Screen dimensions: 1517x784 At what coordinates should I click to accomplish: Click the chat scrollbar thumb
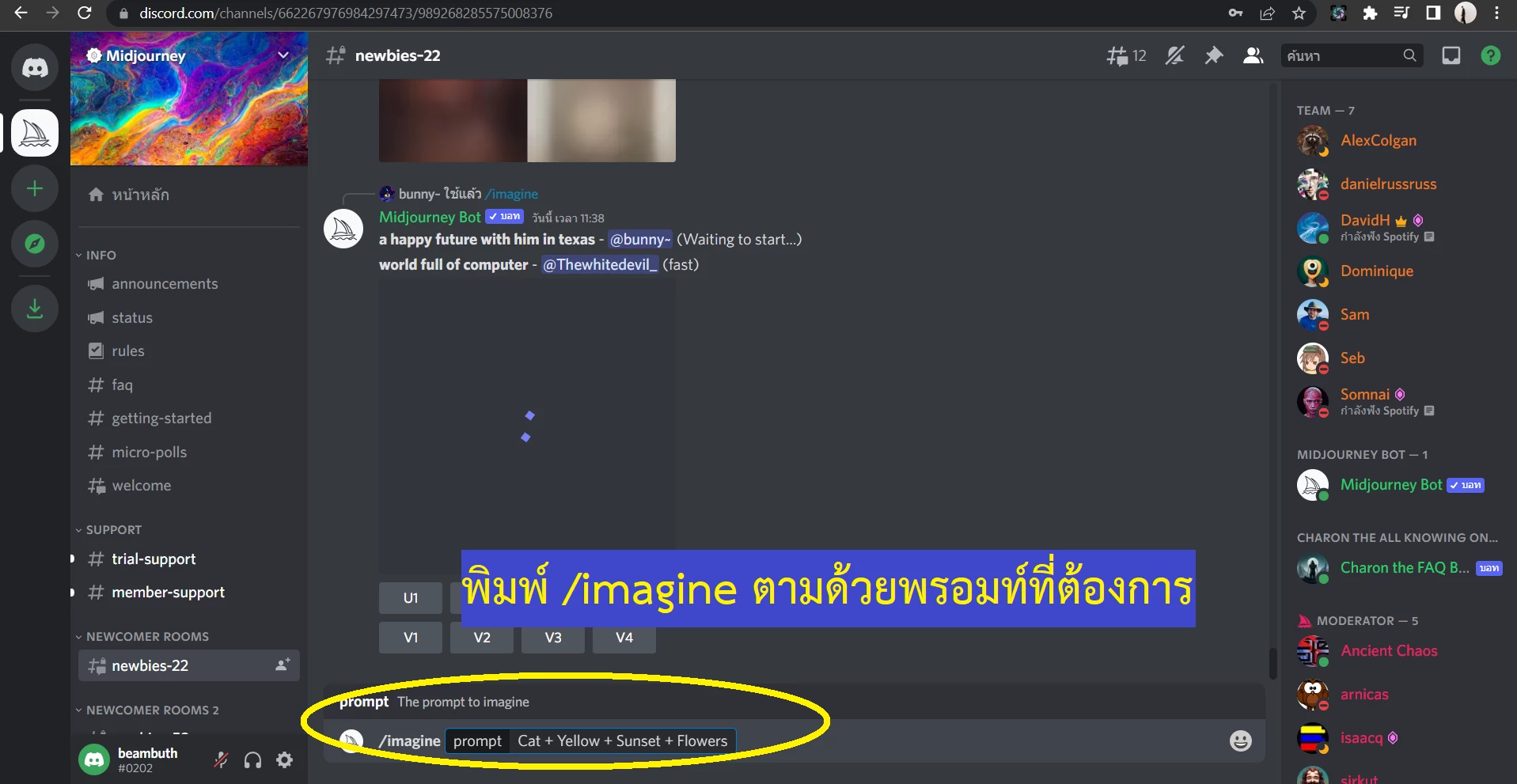point(1272,663)
